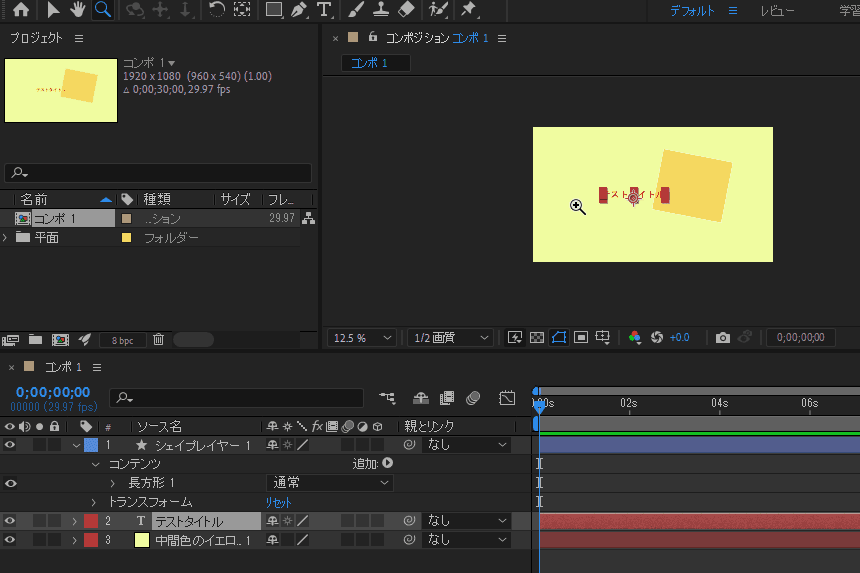Viewport: 860px width, 573px height.
Task: Expand the テストタイトル layer properties
Action: [x=75, y=521]
